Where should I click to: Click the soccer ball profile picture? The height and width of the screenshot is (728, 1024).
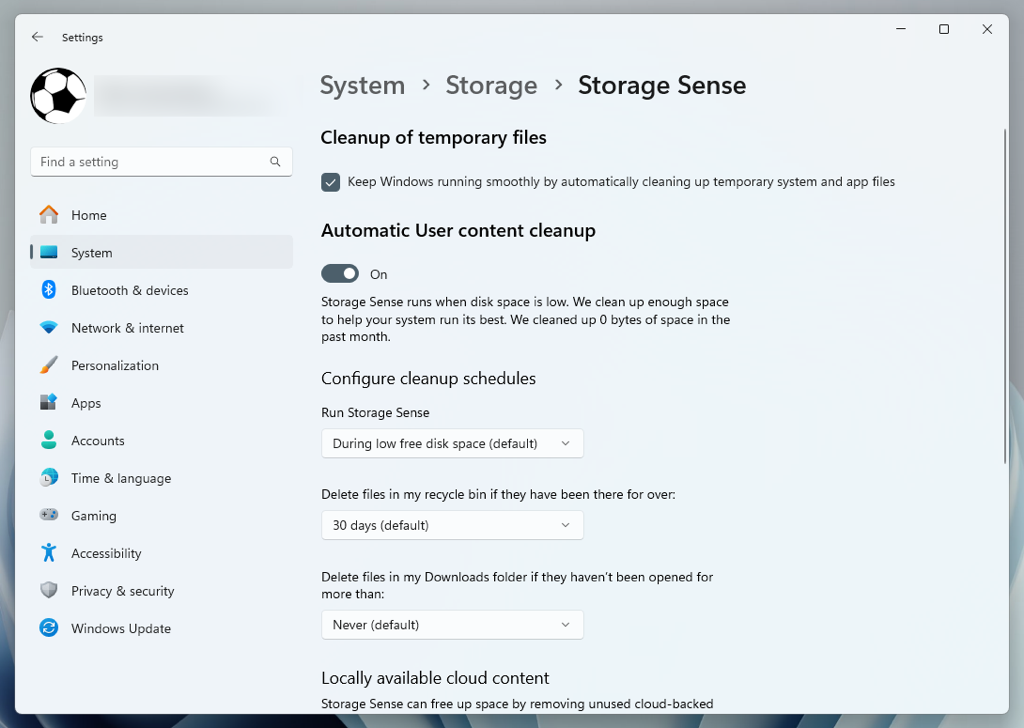coord(58,96)
